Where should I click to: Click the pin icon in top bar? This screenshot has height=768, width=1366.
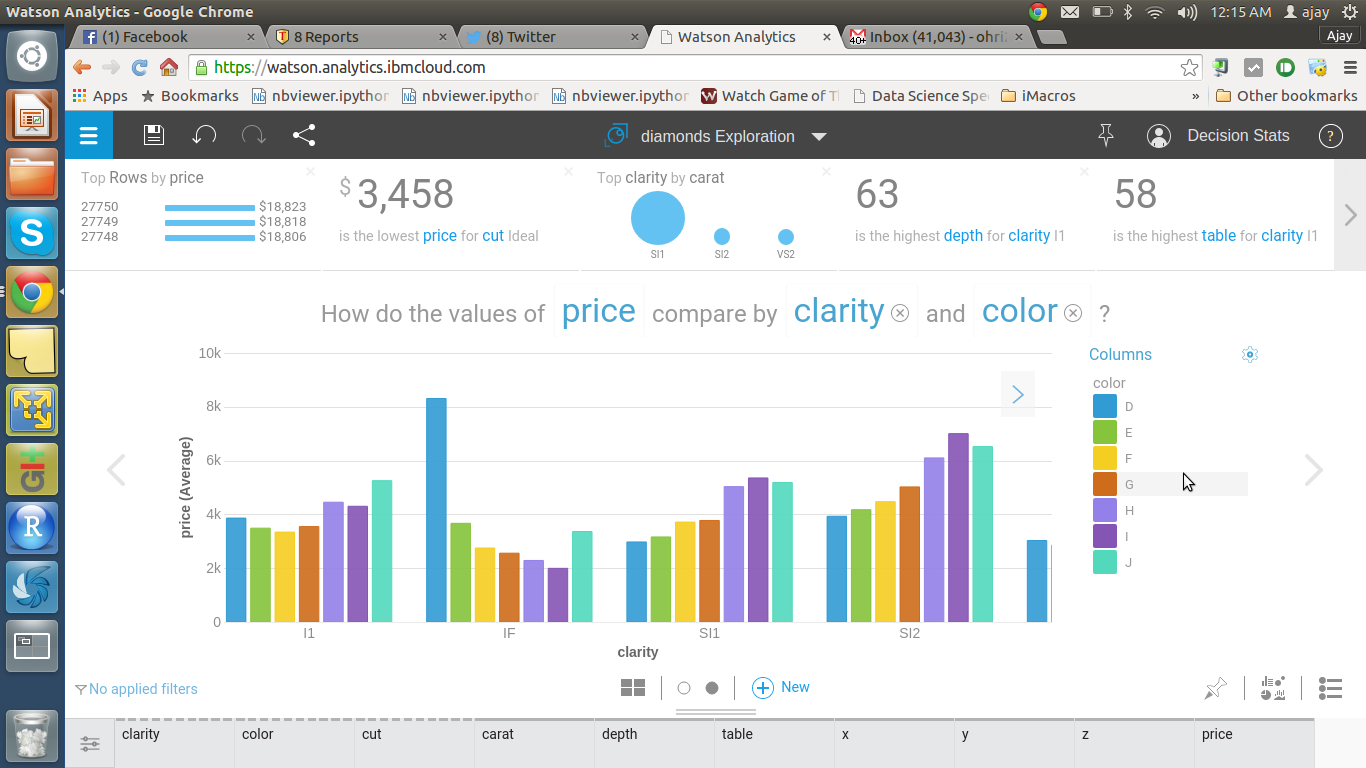coord(1105,136)
